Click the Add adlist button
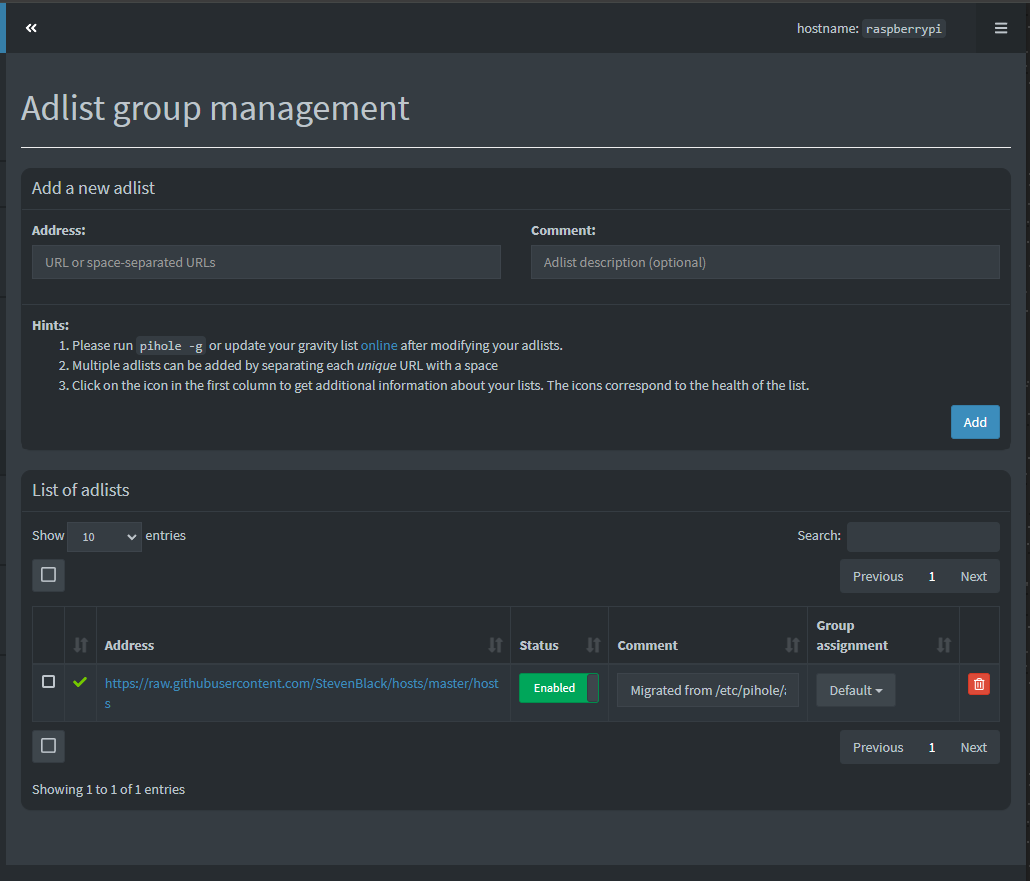 coord(975,422)
